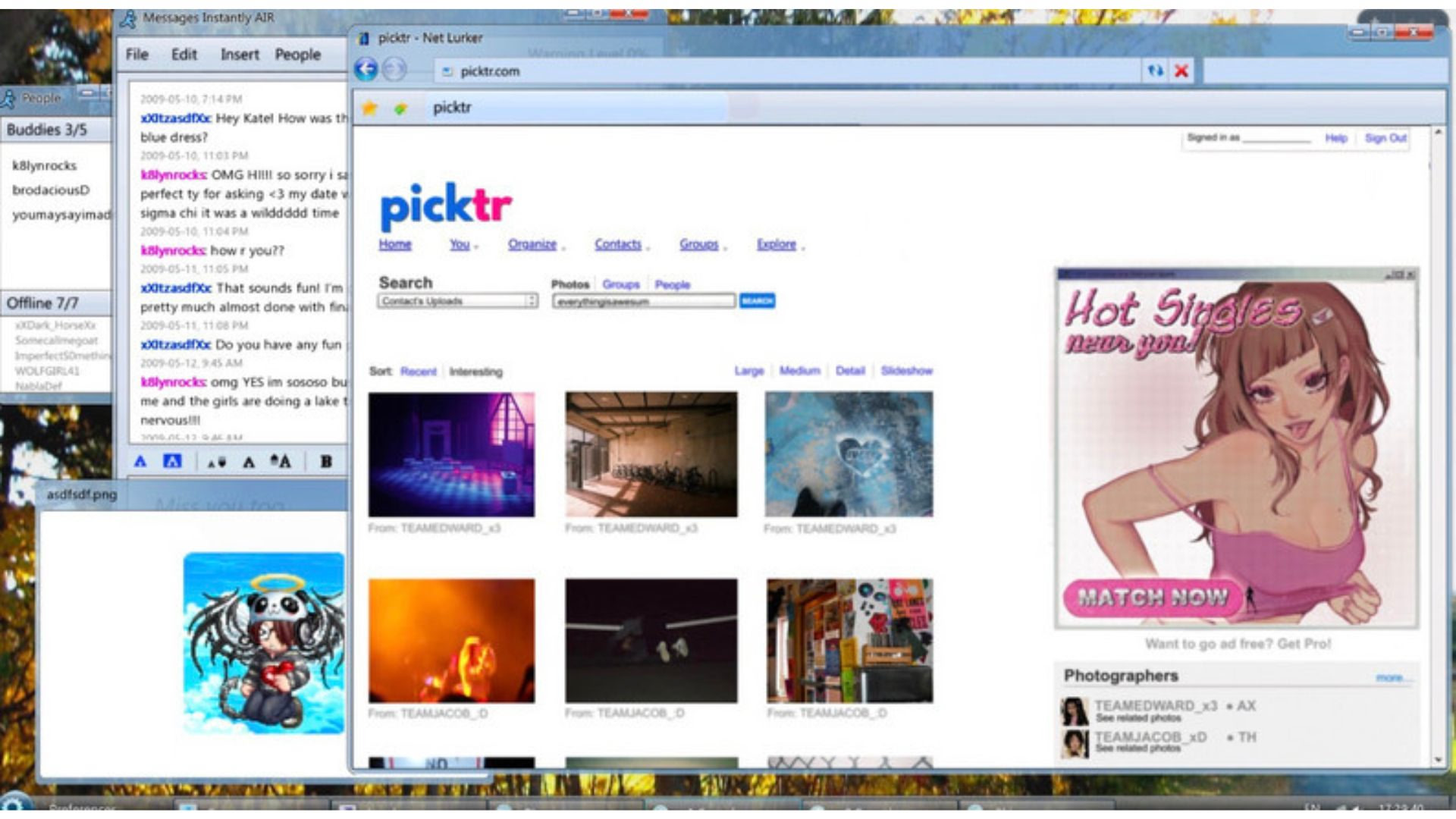Go back in the Net Lurker browser
The width and height of the screenshot is (1456, 819).
point(366,70)
